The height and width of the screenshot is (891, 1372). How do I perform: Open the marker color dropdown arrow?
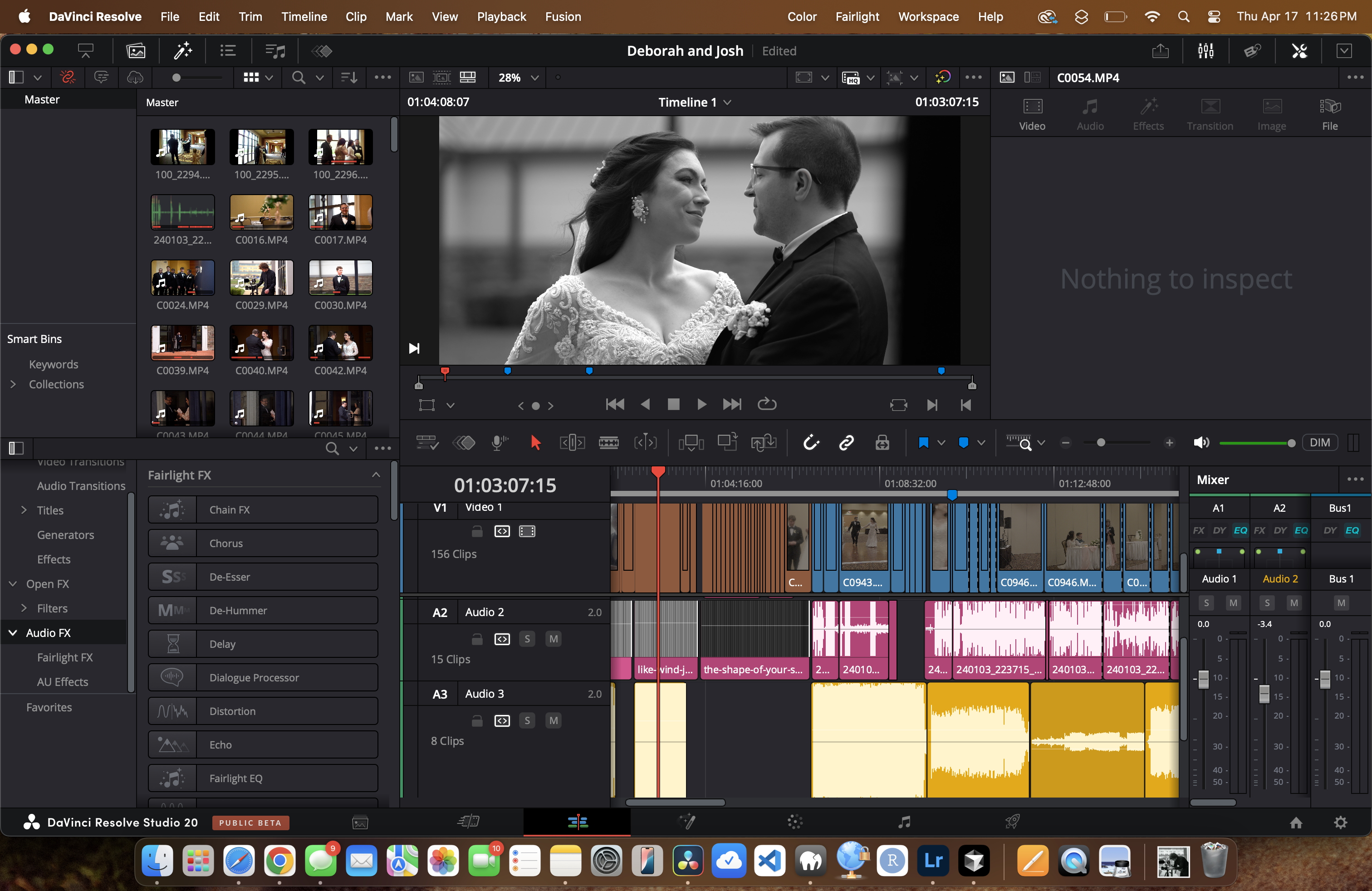[981, 443]
